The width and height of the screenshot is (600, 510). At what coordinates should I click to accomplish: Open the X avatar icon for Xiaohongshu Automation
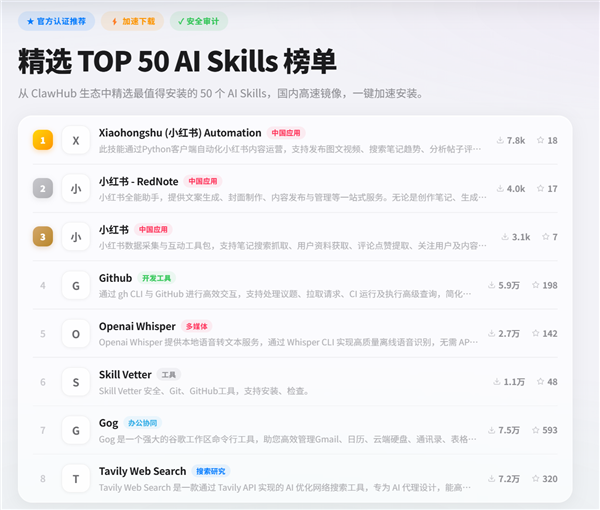pos(76,140)
